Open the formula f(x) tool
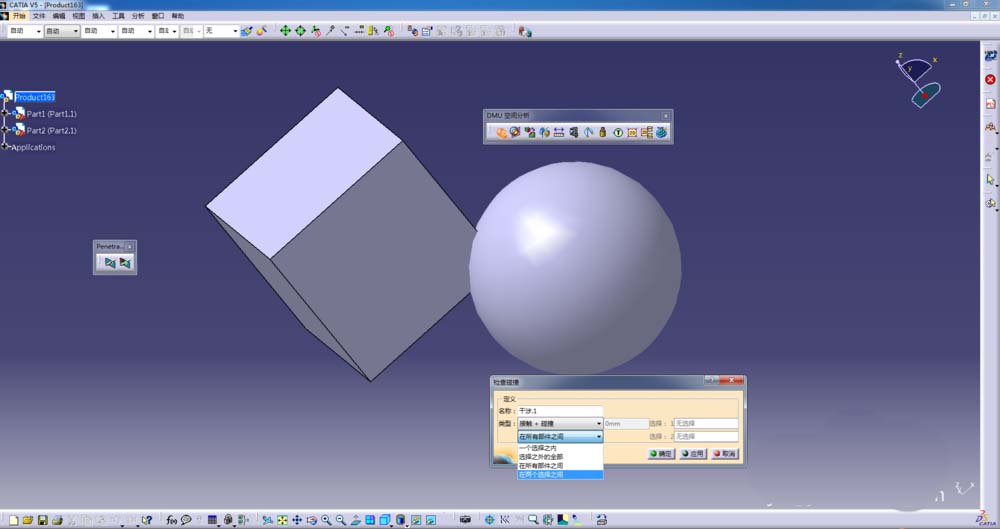This screenshot has height=529, width=1000. coord(171,520)
